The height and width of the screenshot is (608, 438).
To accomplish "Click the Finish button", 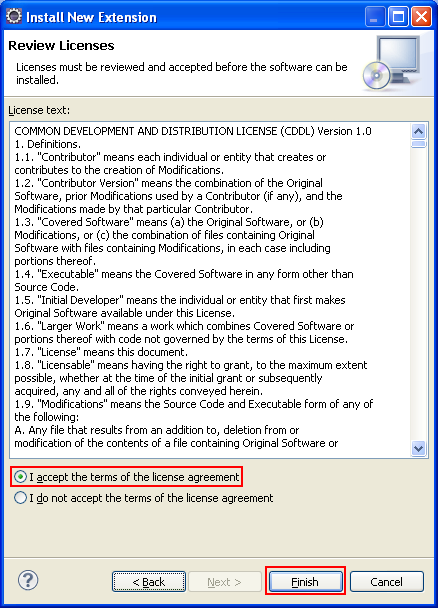I will (305, 582).
